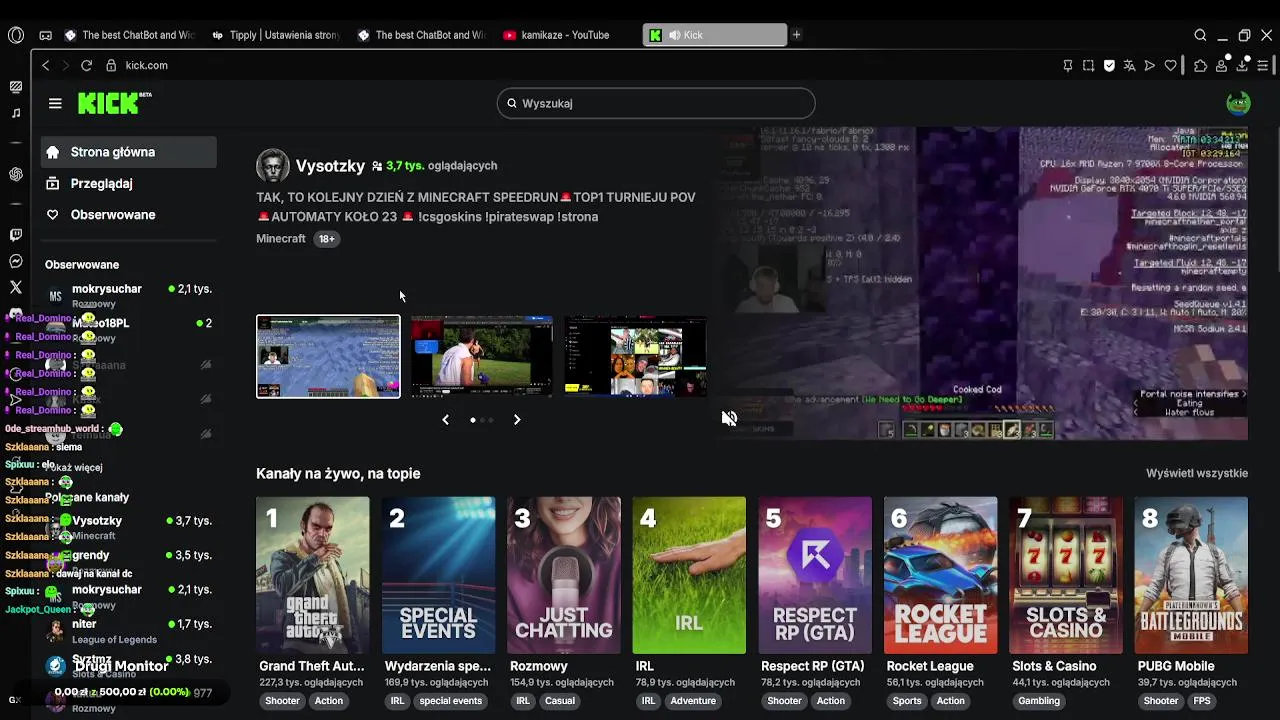Open the ad blocker shield icon
This screenshot has height=720, width=1280.
[1109, 66]
